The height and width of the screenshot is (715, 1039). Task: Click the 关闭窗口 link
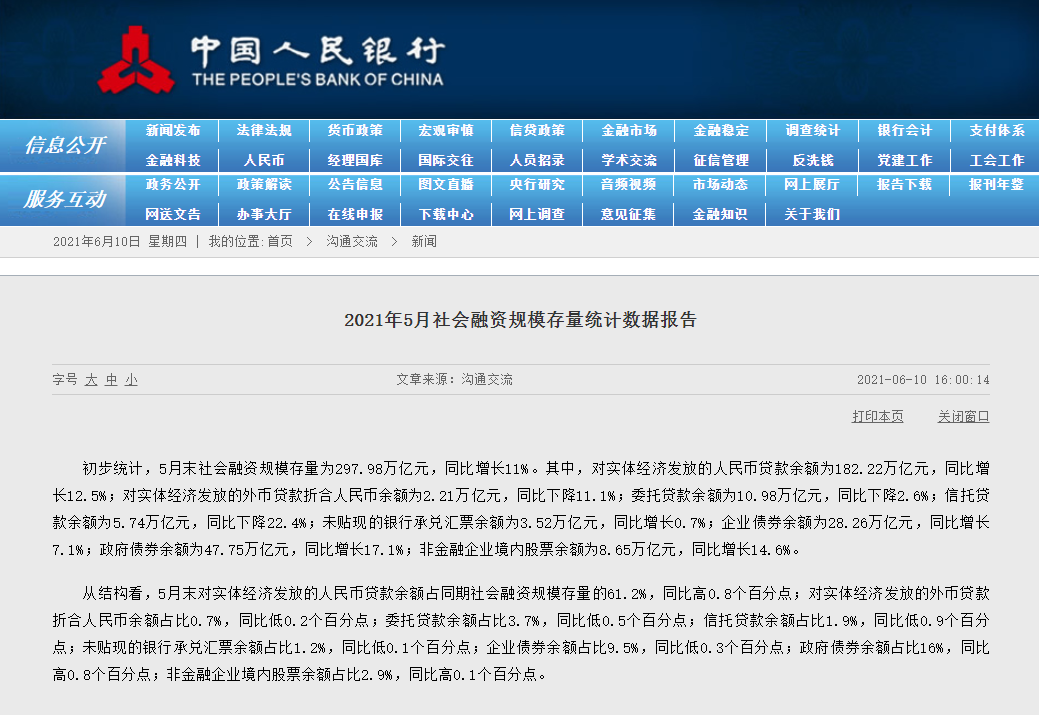tap(963, 416)
